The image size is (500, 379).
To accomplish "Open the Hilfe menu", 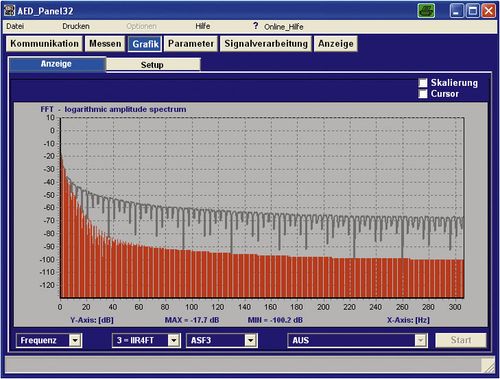I will pyautogui.click(x=203, y=26).
